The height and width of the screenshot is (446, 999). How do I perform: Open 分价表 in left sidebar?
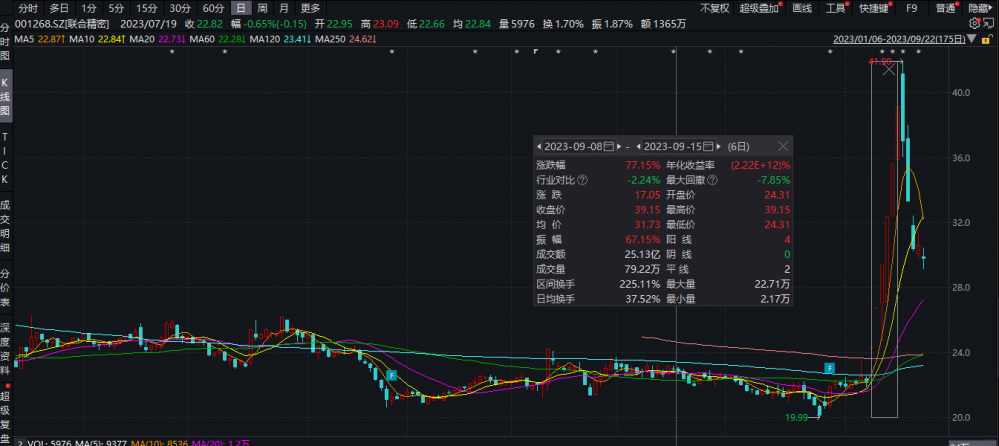pyautogui.click(x=5, y=288)
